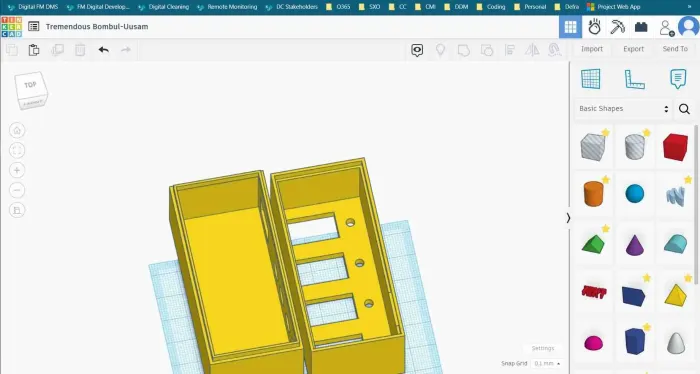The height and width of the screenshot is (374, 700).
Task: Open the designs list icon beside title
Action: coord(33,27)
